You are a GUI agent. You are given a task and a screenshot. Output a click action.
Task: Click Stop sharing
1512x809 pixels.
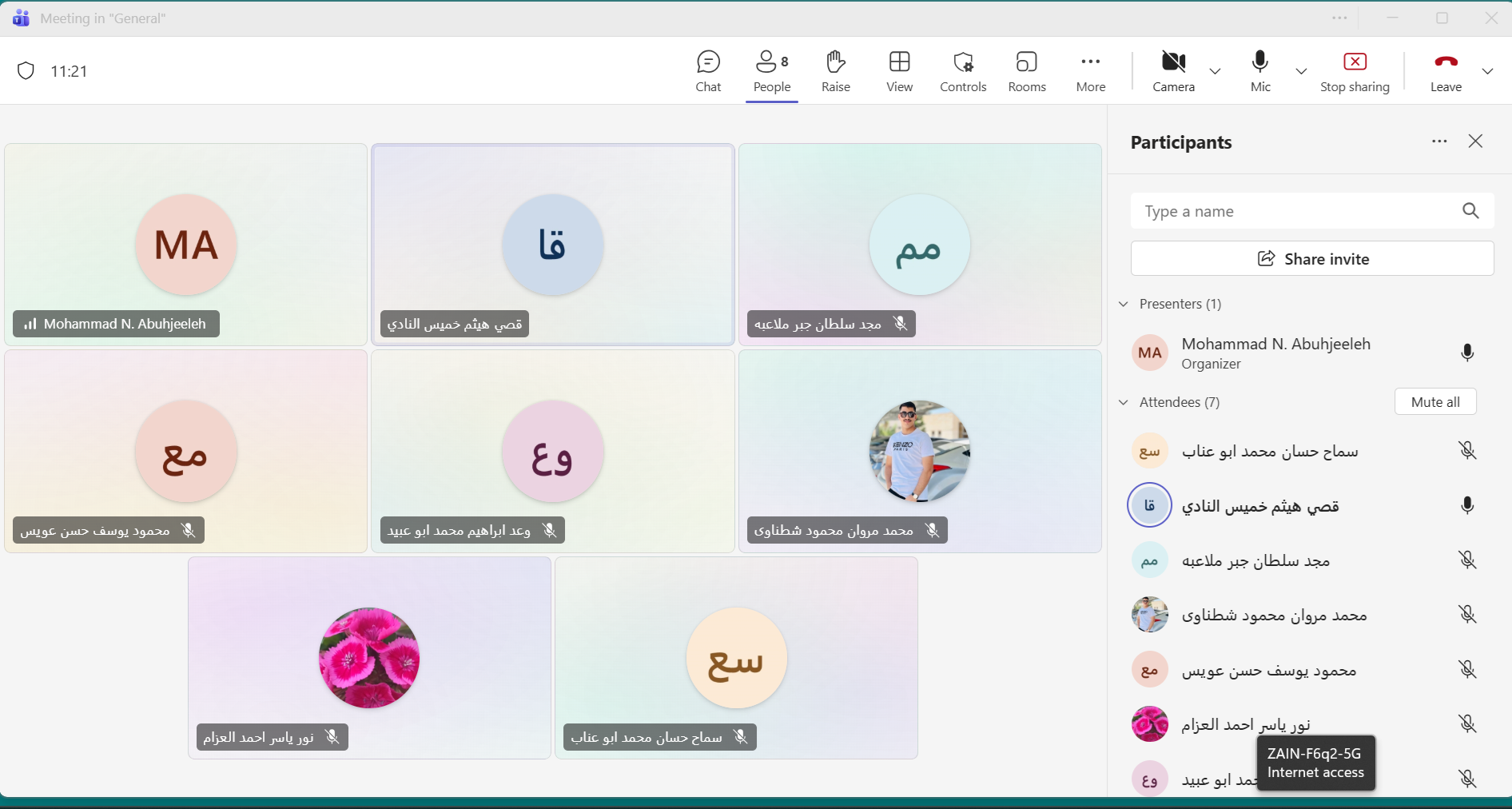tap(1355, 72)
